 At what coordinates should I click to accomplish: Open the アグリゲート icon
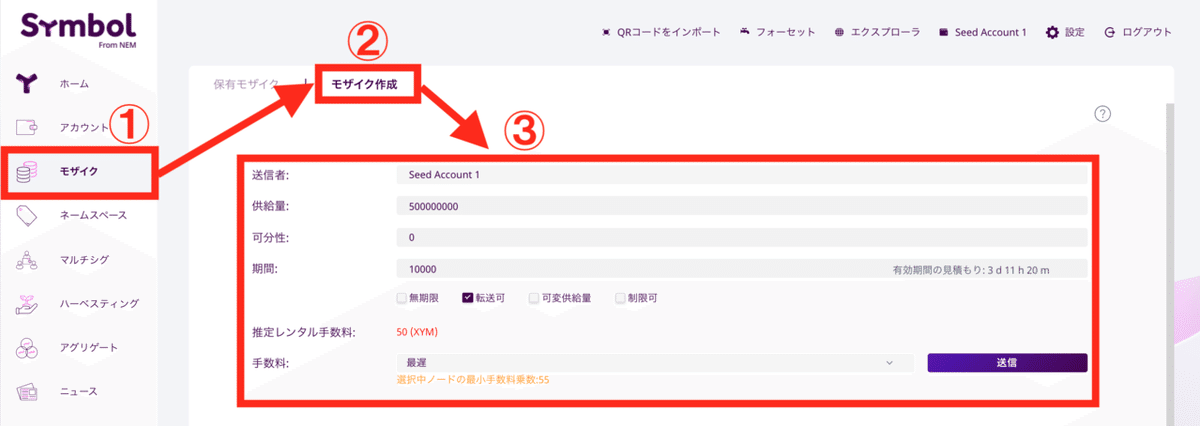tap(28, 347)
